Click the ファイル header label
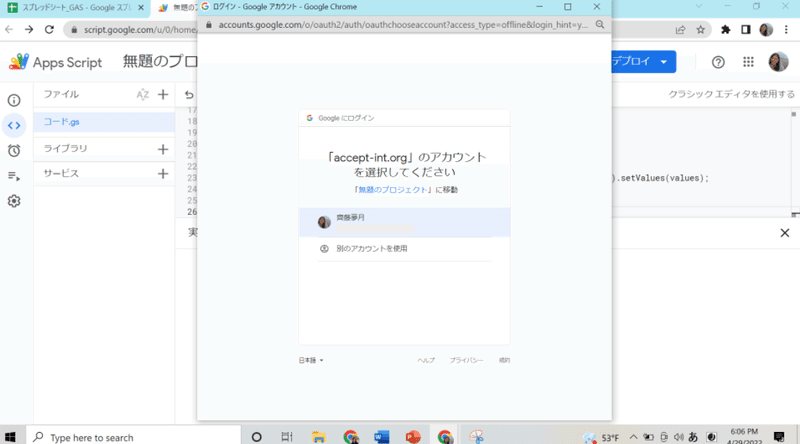This screenshot has height=444, width=800. [61, 94]
